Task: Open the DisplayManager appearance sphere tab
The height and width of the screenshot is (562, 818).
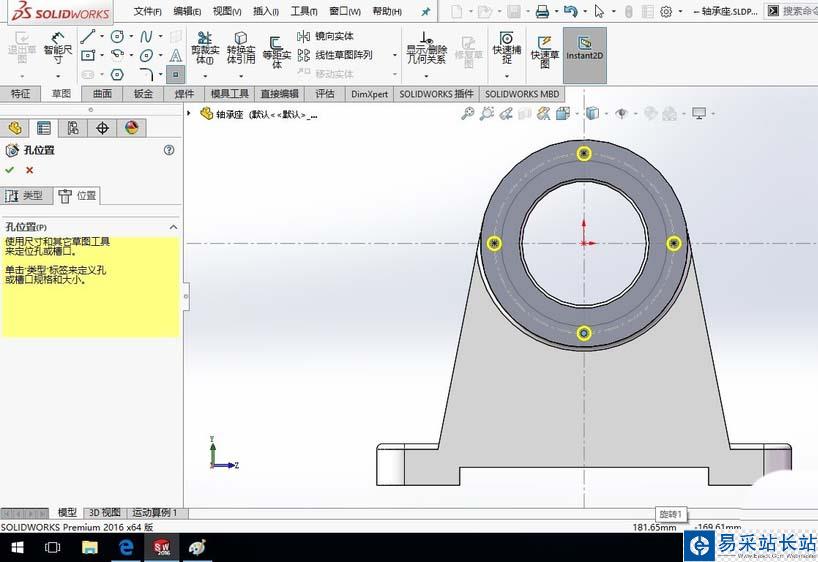Action: [x=131, y=128]
